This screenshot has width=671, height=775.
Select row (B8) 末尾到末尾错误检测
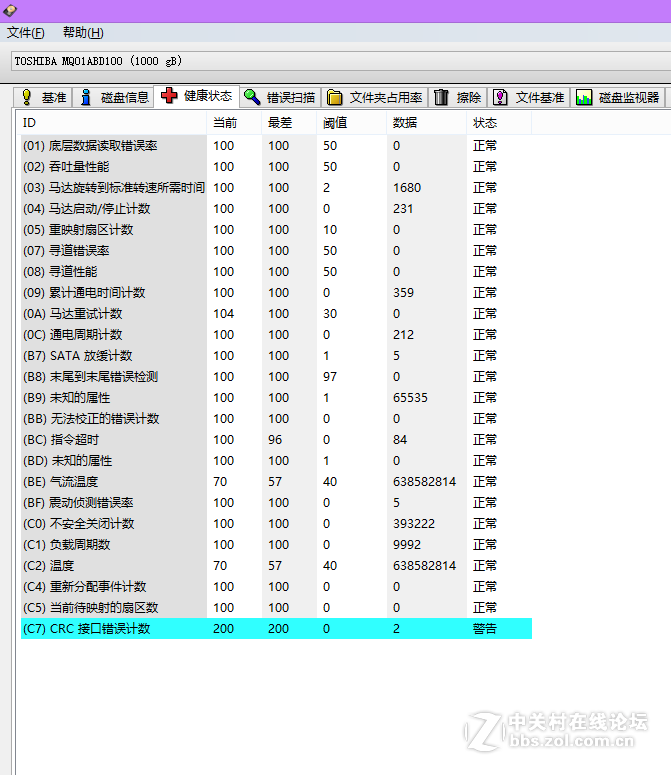(x=276, y=377)
